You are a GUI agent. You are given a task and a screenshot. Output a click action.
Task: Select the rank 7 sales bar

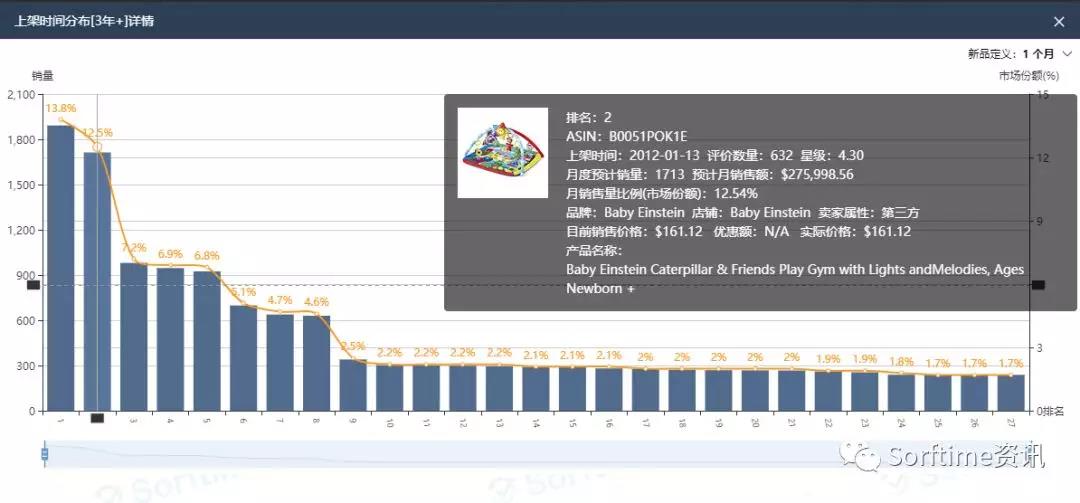[280, 362]
